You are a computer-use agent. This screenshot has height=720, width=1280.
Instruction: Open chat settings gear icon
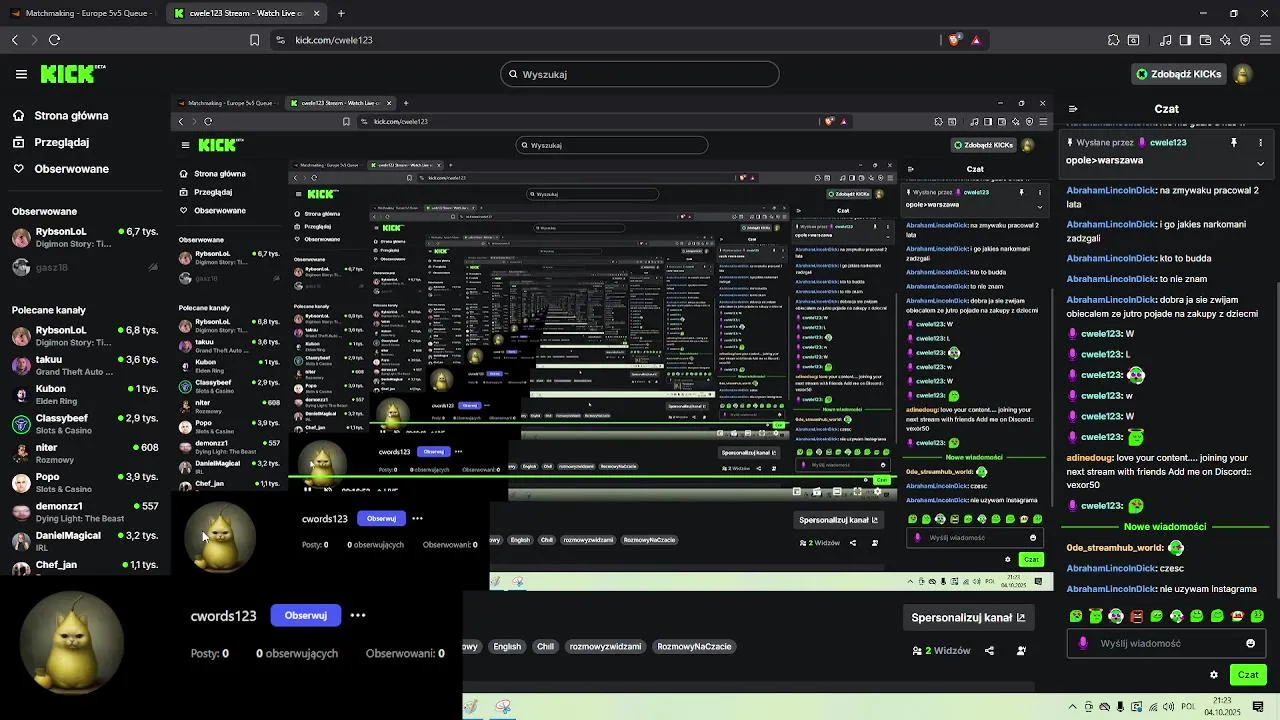click(1214, 675)
